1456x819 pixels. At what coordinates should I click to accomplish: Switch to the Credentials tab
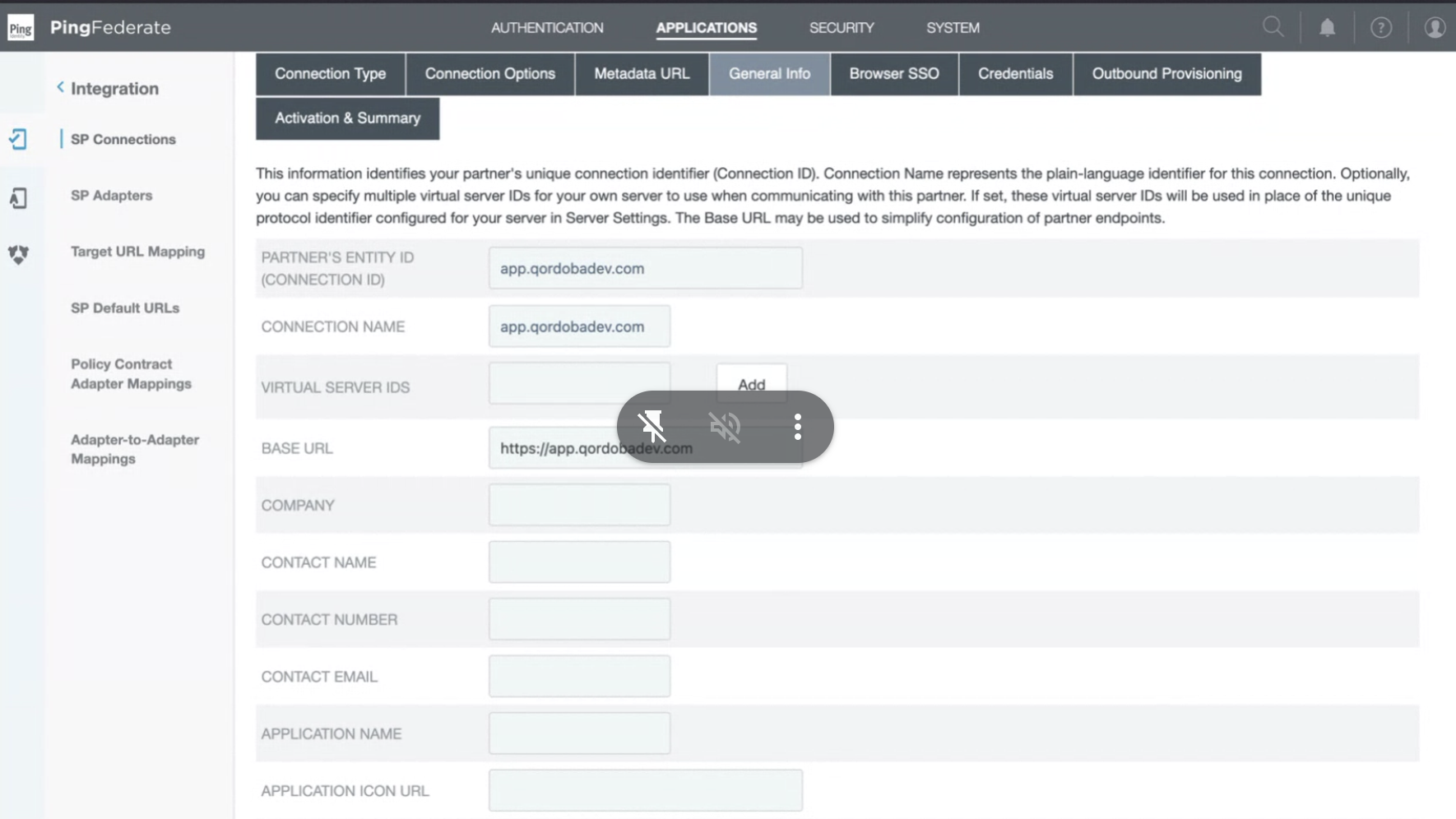1016,74
